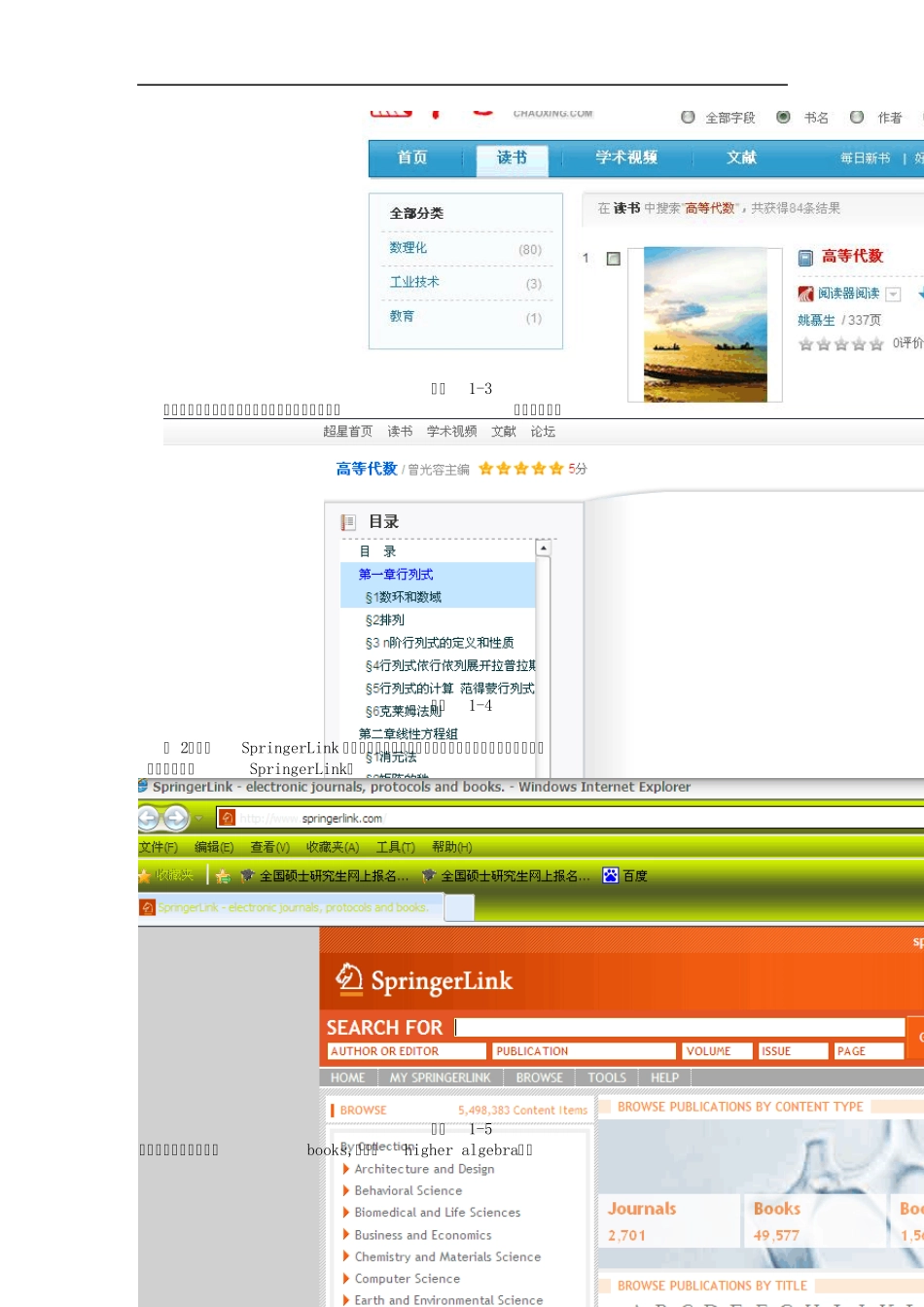Click the 目录 panel book icon
924x1307 pixels.
pyautogui.click(x=348, y=522)
